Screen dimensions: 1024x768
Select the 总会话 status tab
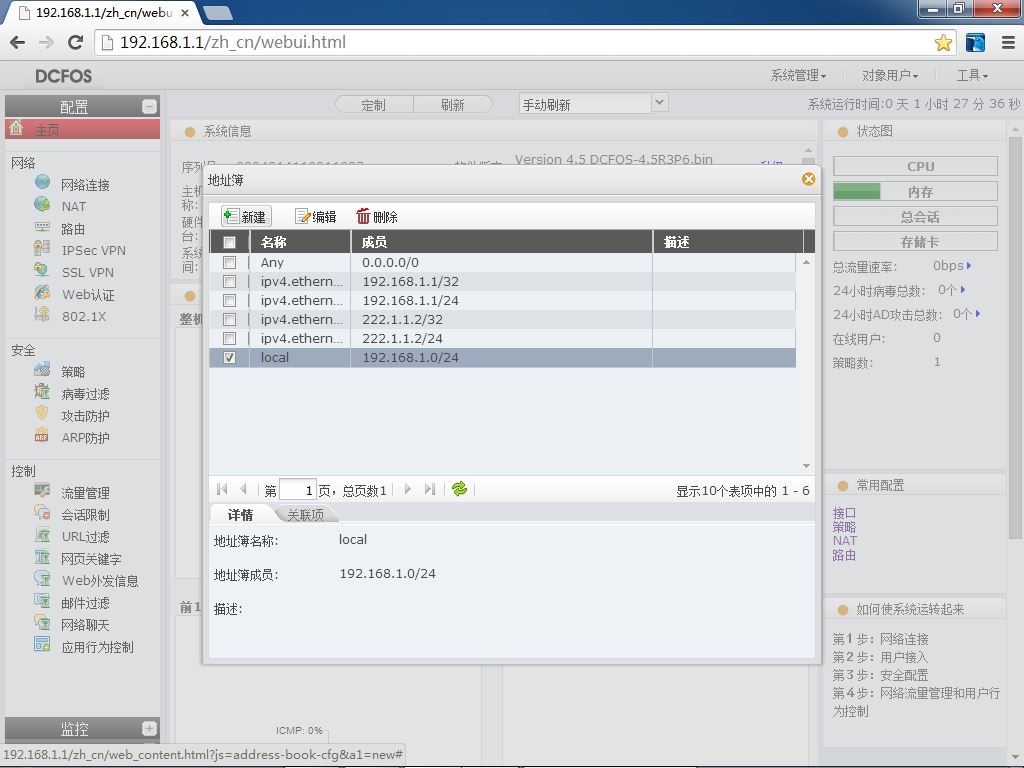[915, 216]
